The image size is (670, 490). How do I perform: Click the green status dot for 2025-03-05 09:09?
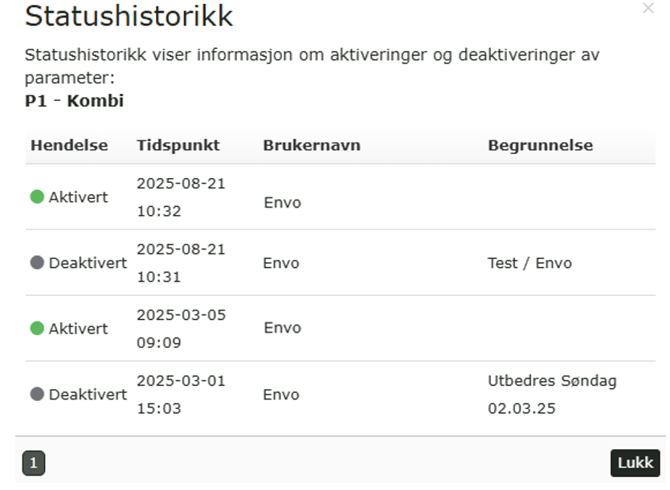tap(38, 328)
